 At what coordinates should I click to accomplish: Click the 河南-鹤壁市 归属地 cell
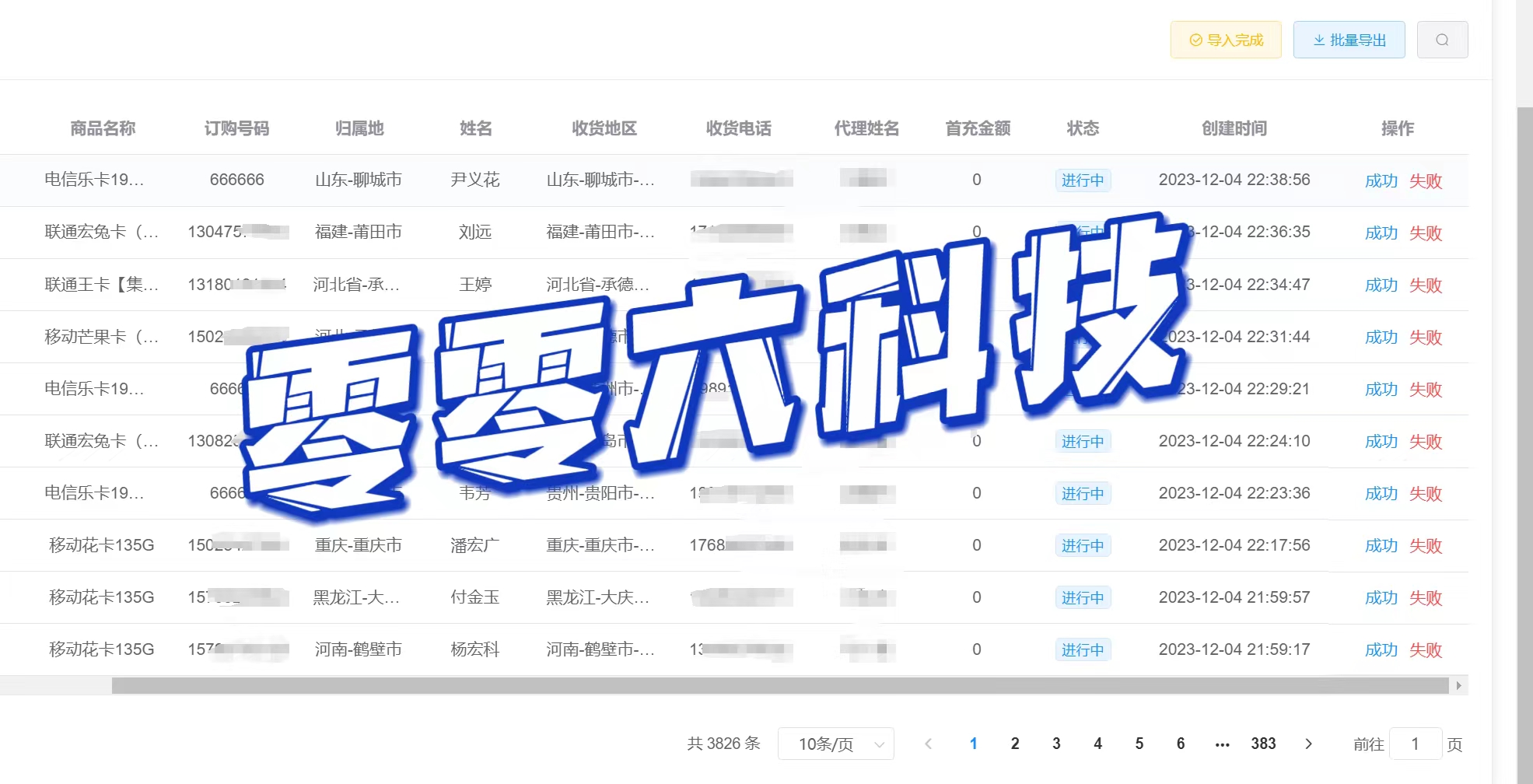(x=359, y=649)
